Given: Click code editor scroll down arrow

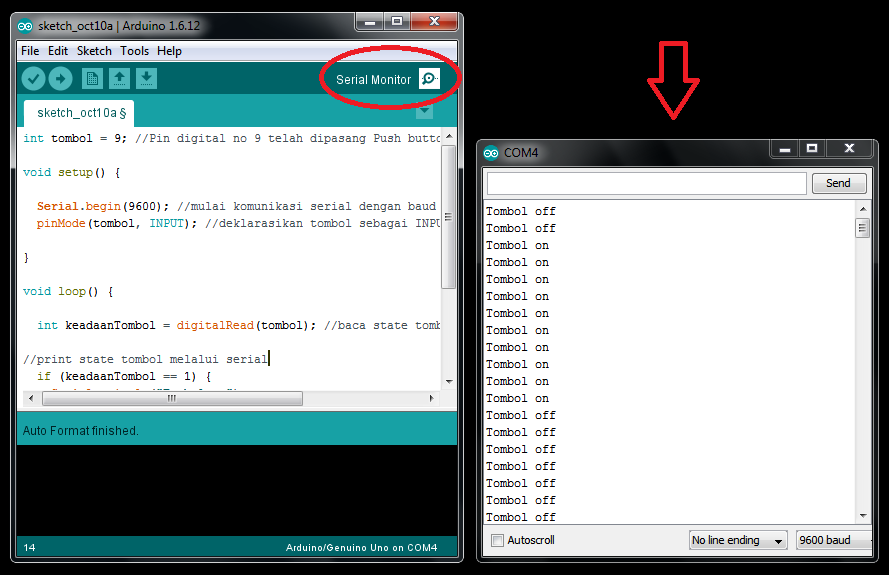Looking at the screenshot, I should click(449, 382).
